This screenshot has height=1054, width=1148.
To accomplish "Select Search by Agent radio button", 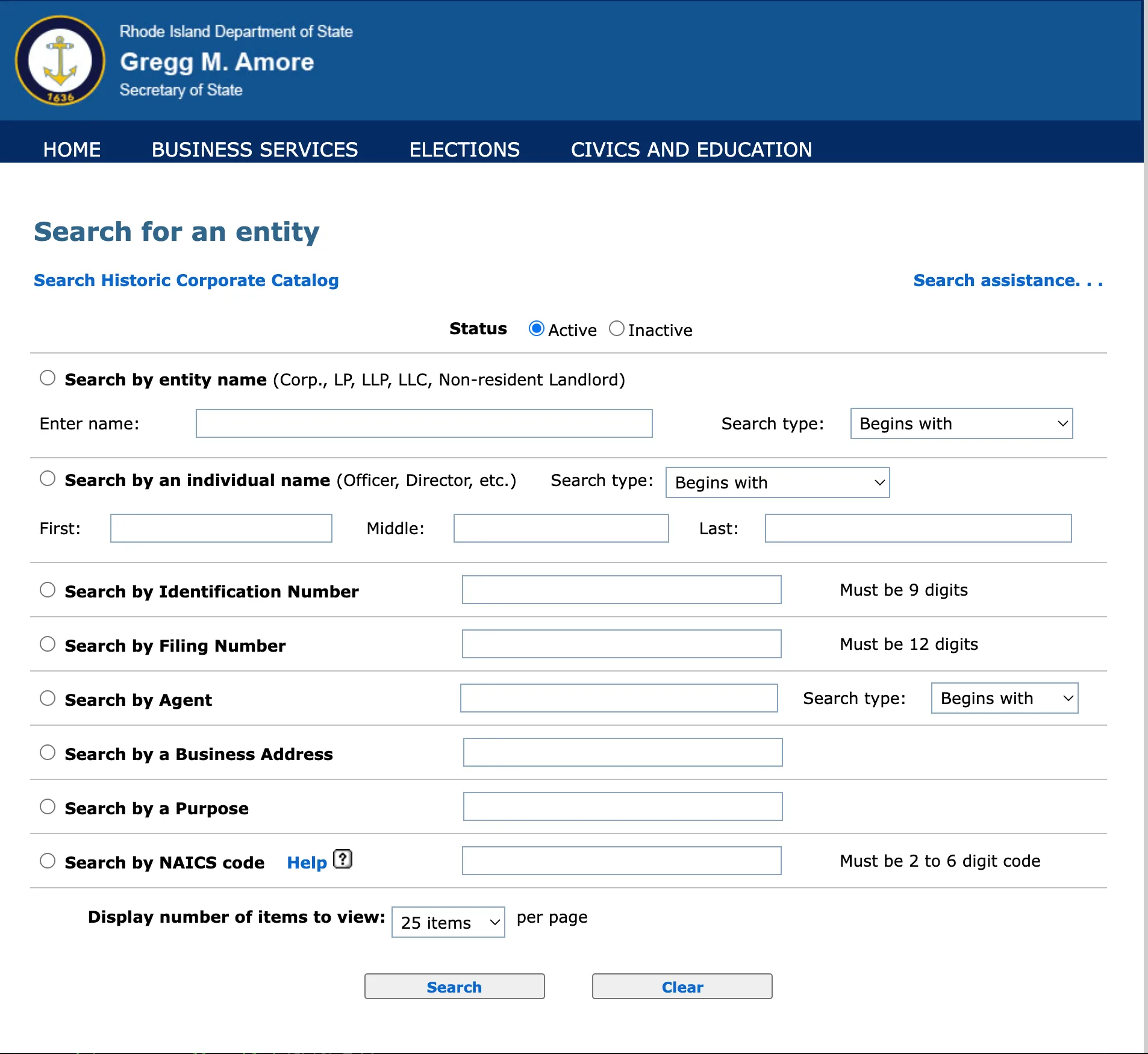I will [48, 699].
